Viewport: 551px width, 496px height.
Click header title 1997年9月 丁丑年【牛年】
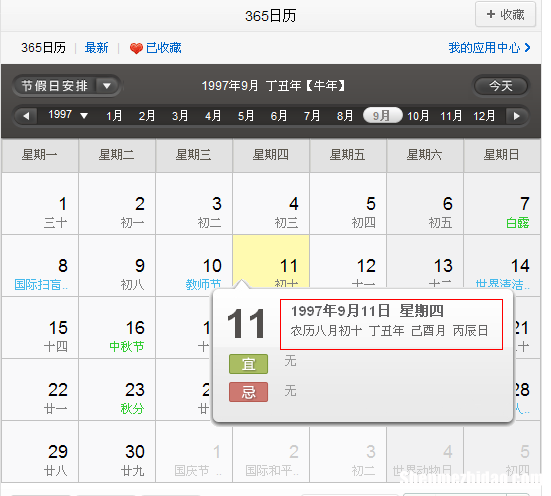tap(273, 86)
